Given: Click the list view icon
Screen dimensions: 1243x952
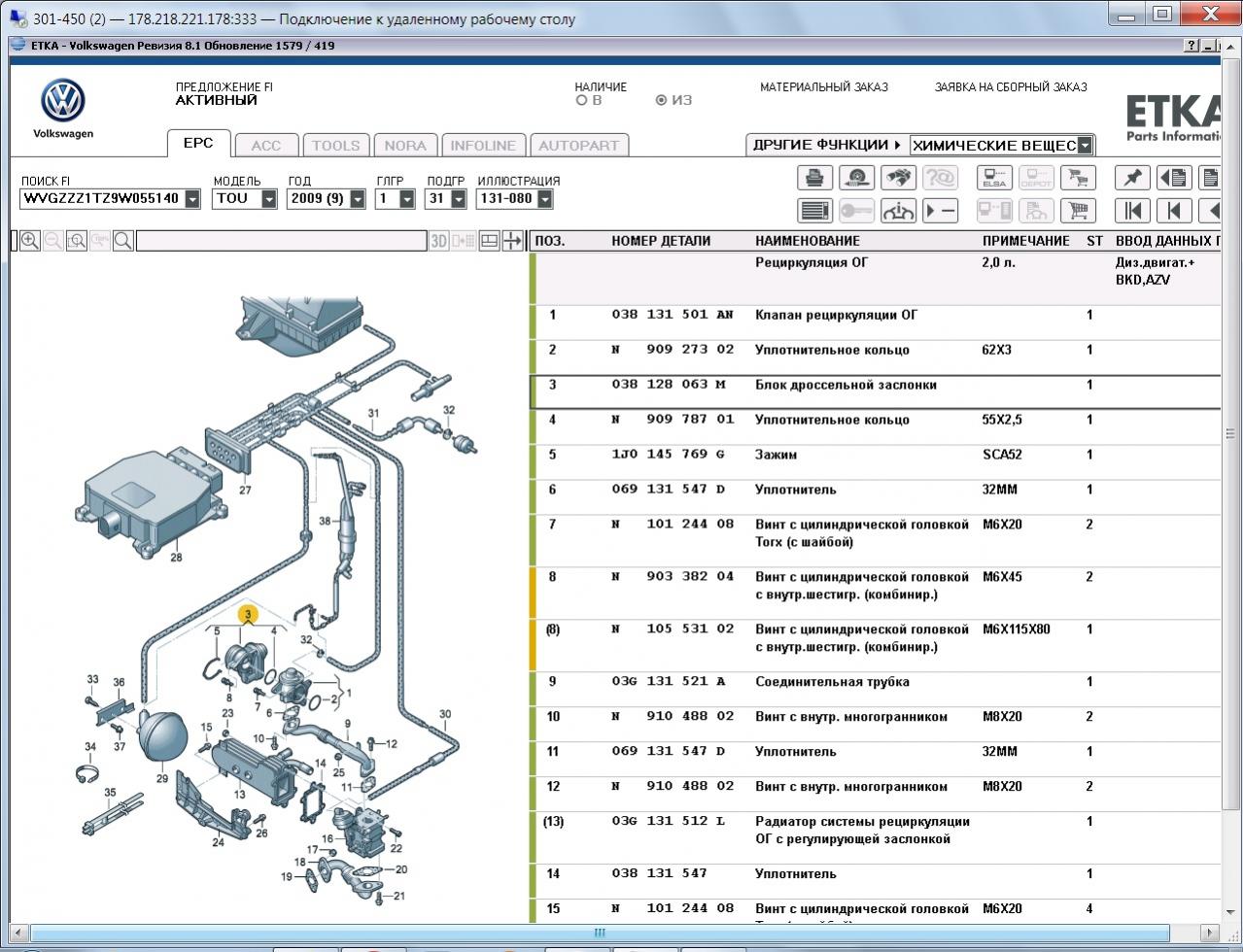Looking at the screenshot, I should coord(814,210).
